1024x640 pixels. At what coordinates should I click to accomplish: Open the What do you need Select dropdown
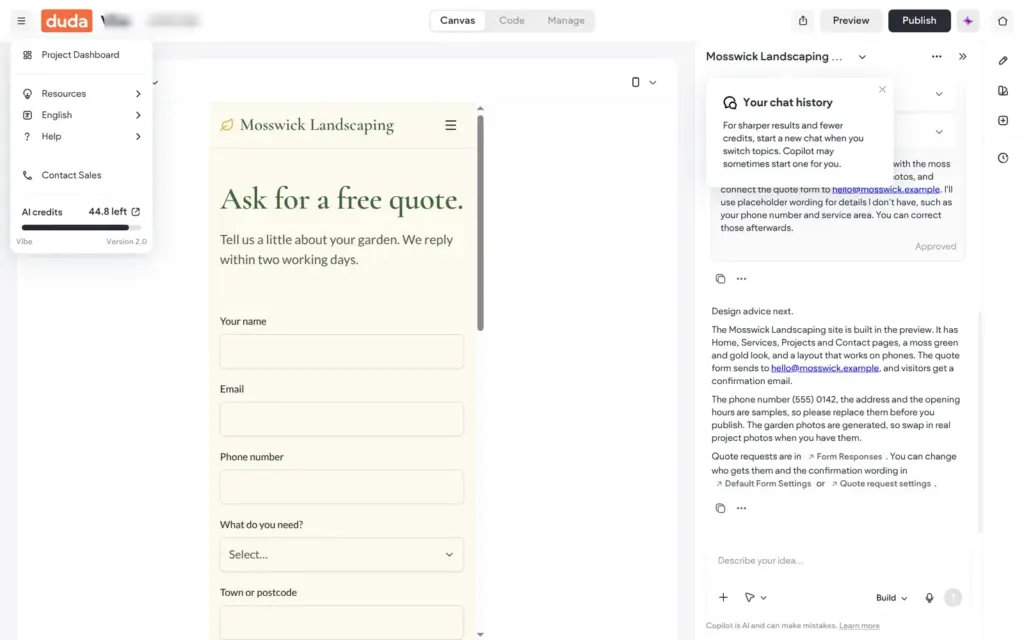pyautogui.click(x=342, y=554)
